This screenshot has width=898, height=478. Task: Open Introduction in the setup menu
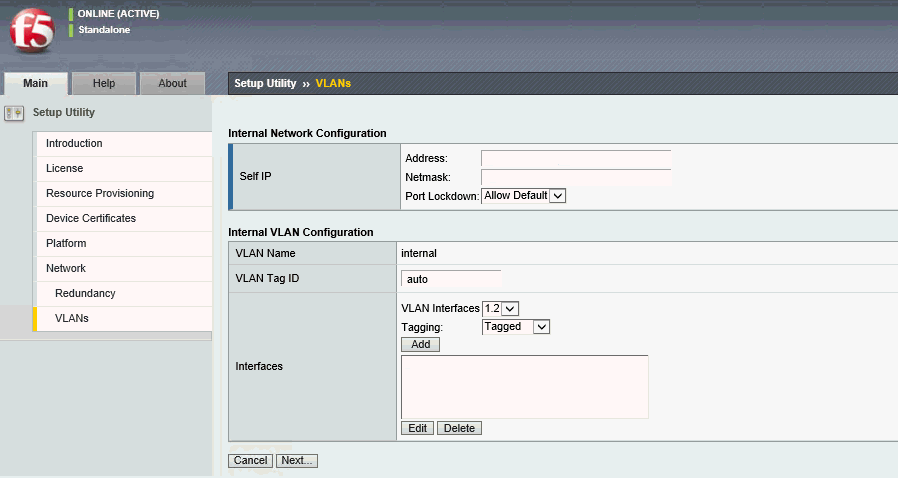coord(74,143)
